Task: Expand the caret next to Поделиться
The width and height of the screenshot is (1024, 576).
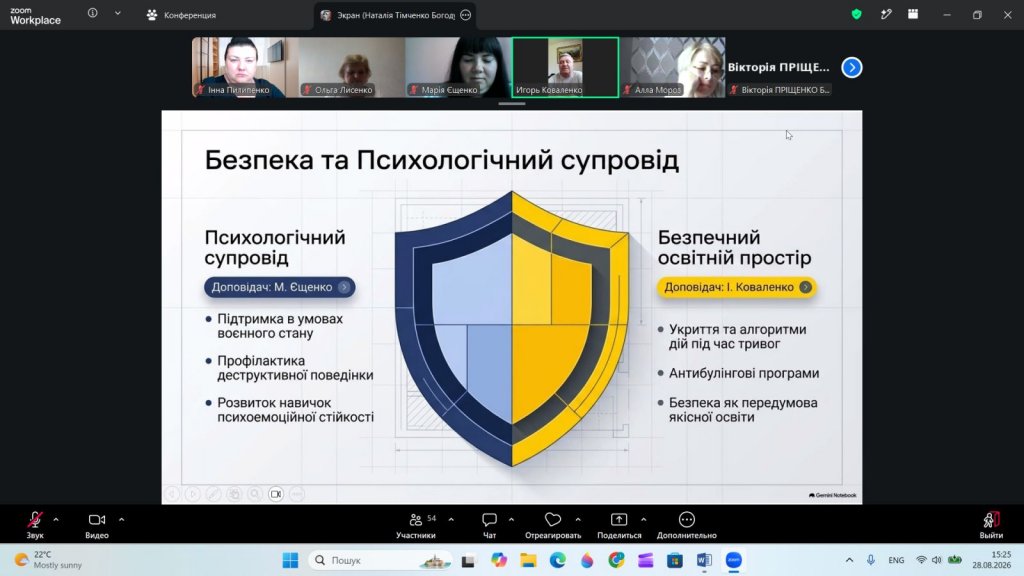Action: (x=643, y=520)
